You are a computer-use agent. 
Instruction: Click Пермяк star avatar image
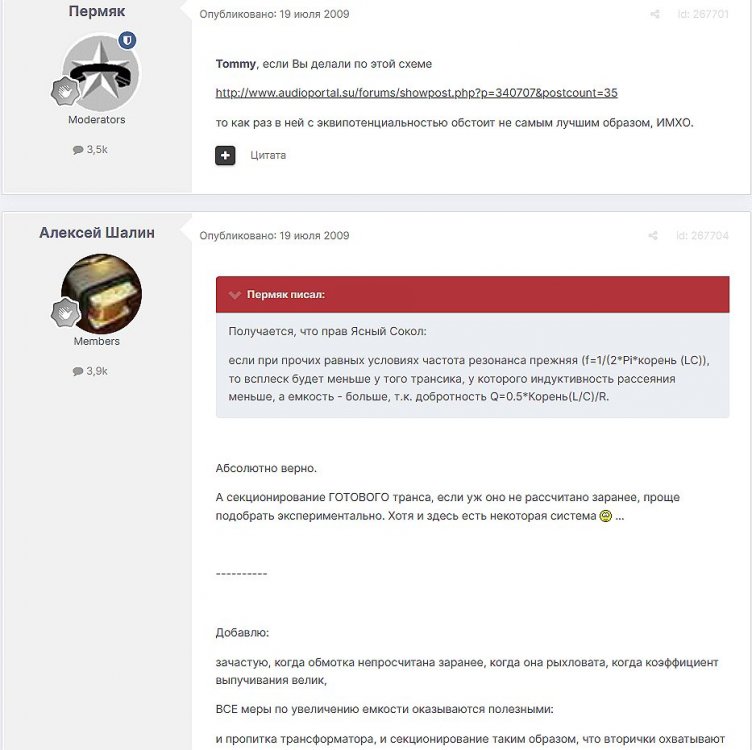pyautogui.click(x=101, y=72)
